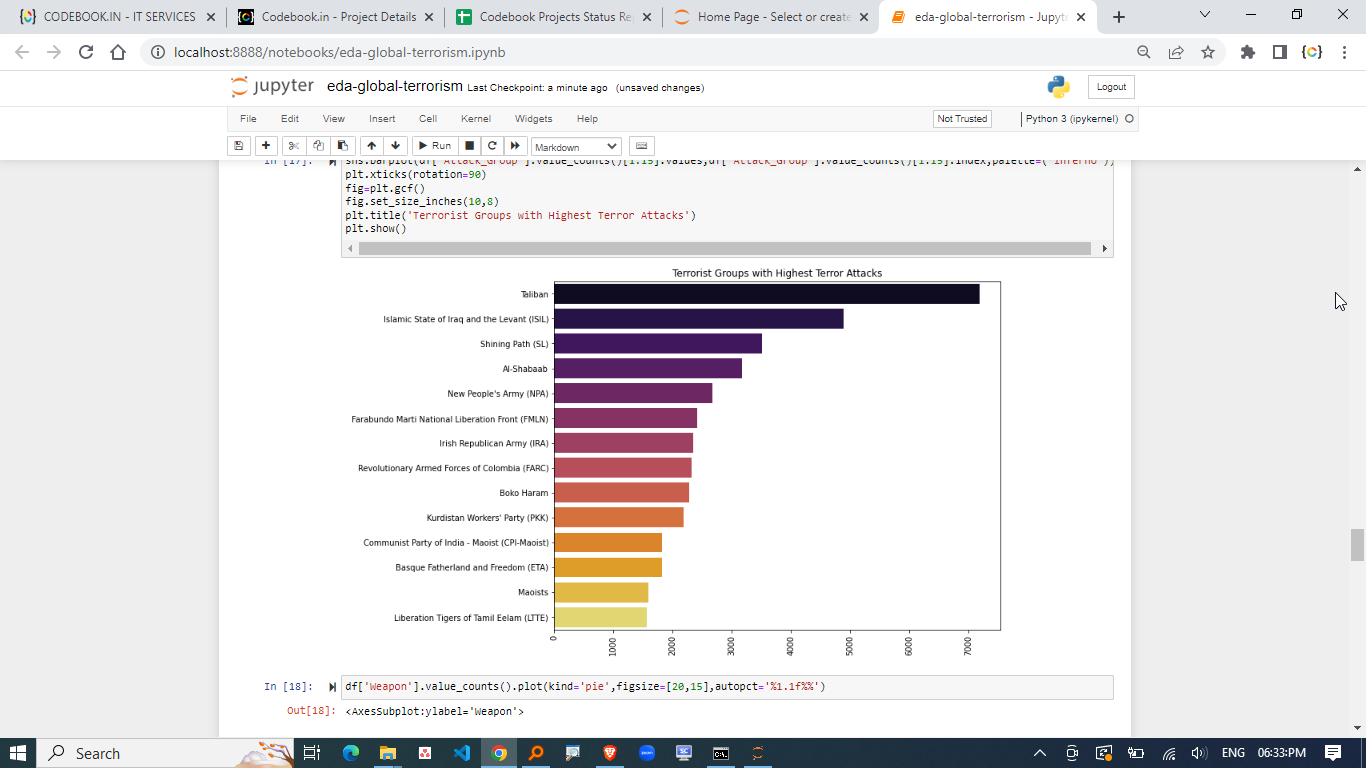Viewport: 1366px width, 768px height.
Task: Click the Logout button
Action: click(1111, 87)
